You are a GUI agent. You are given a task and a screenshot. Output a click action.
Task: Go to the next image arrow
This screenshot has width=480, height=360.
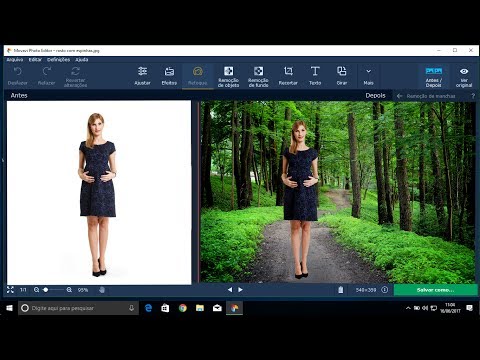pyautogui.click(x=240, y=290)
